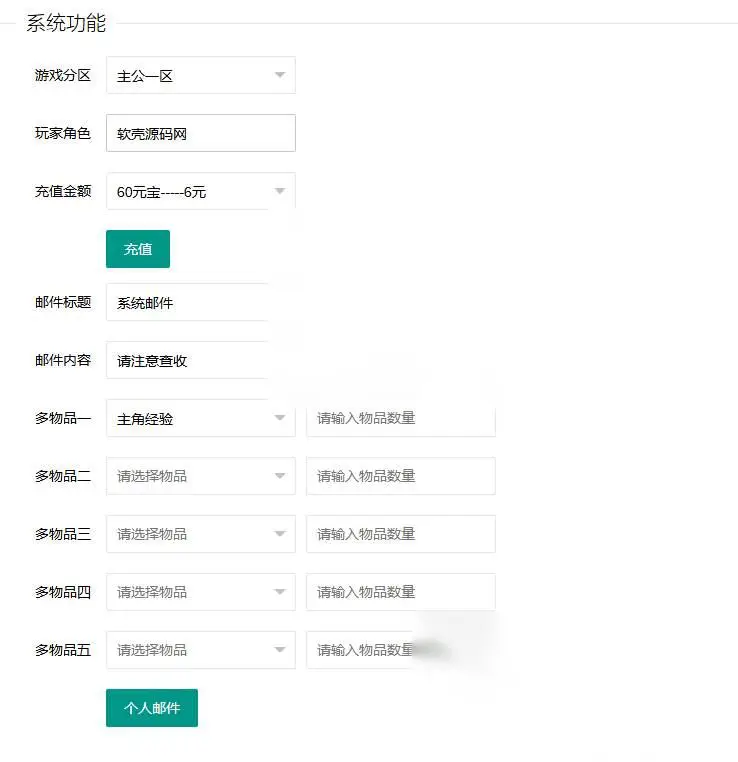Click the 游戏分区 label
The width and height of the screenshot is (738, 762).
coord(63,75)
